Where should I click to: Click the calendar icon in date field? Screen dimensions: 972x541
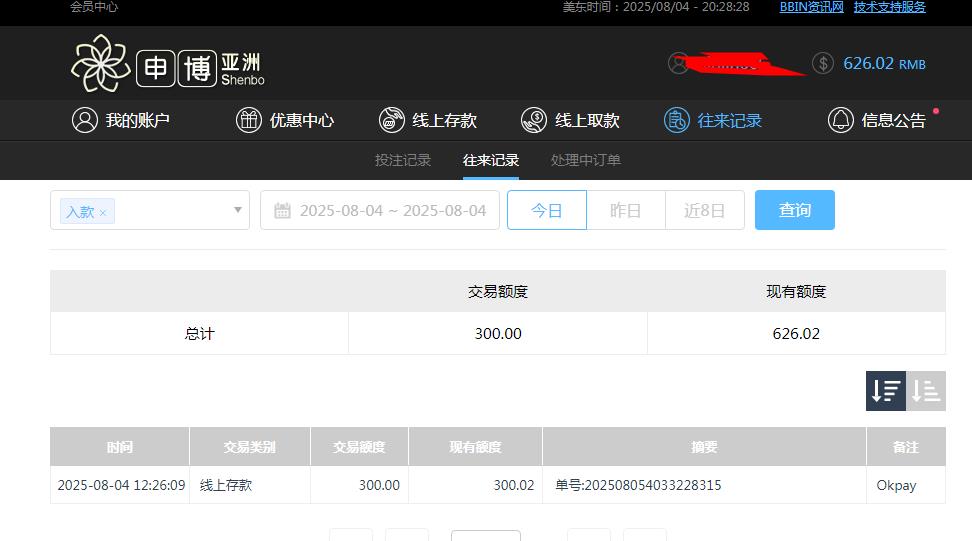(x=282, y=211)
